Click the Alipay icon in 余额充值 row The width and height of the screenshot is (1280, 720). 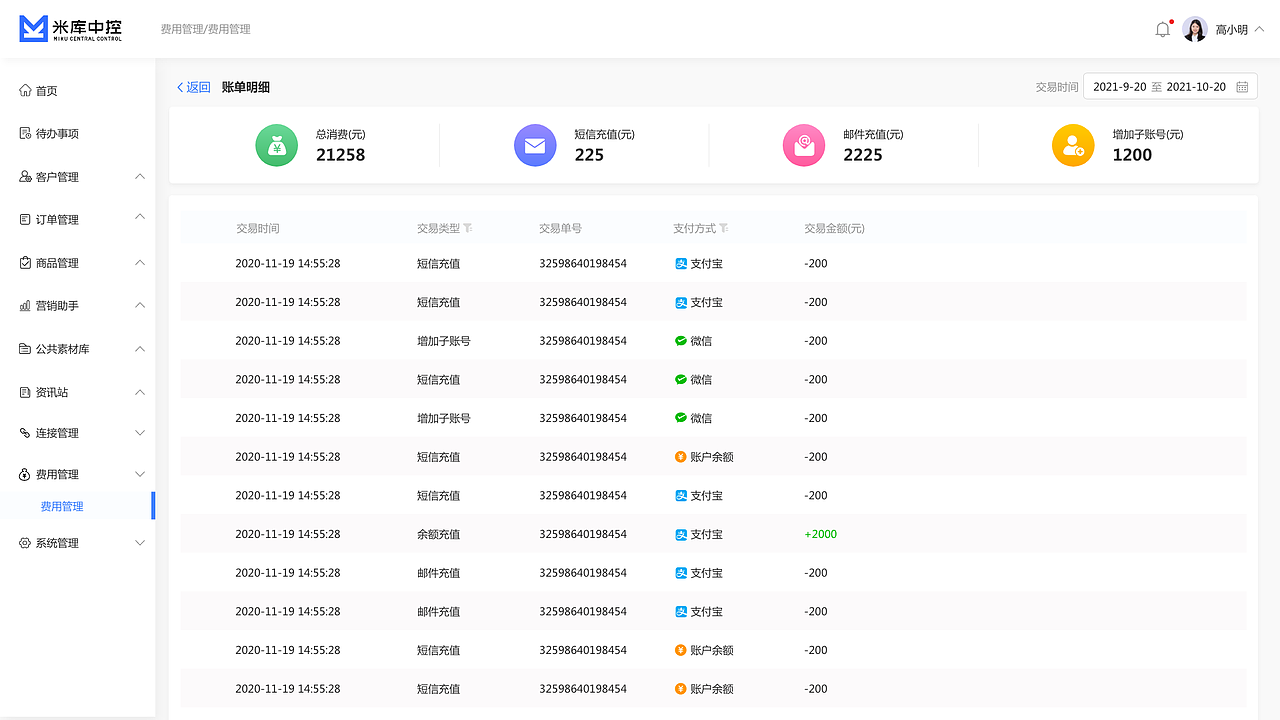point(681,535)
